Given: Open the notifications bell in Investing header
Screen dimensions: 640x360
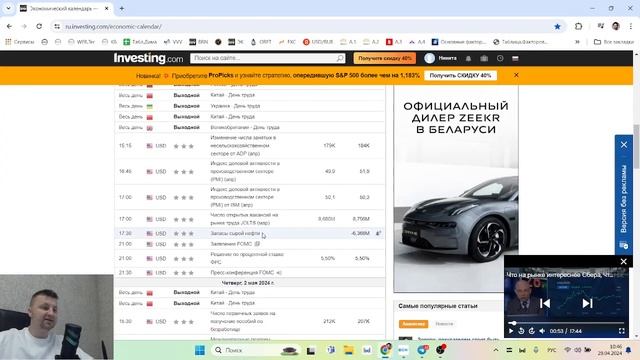Looking at the screenshot, I should point(468,58).
